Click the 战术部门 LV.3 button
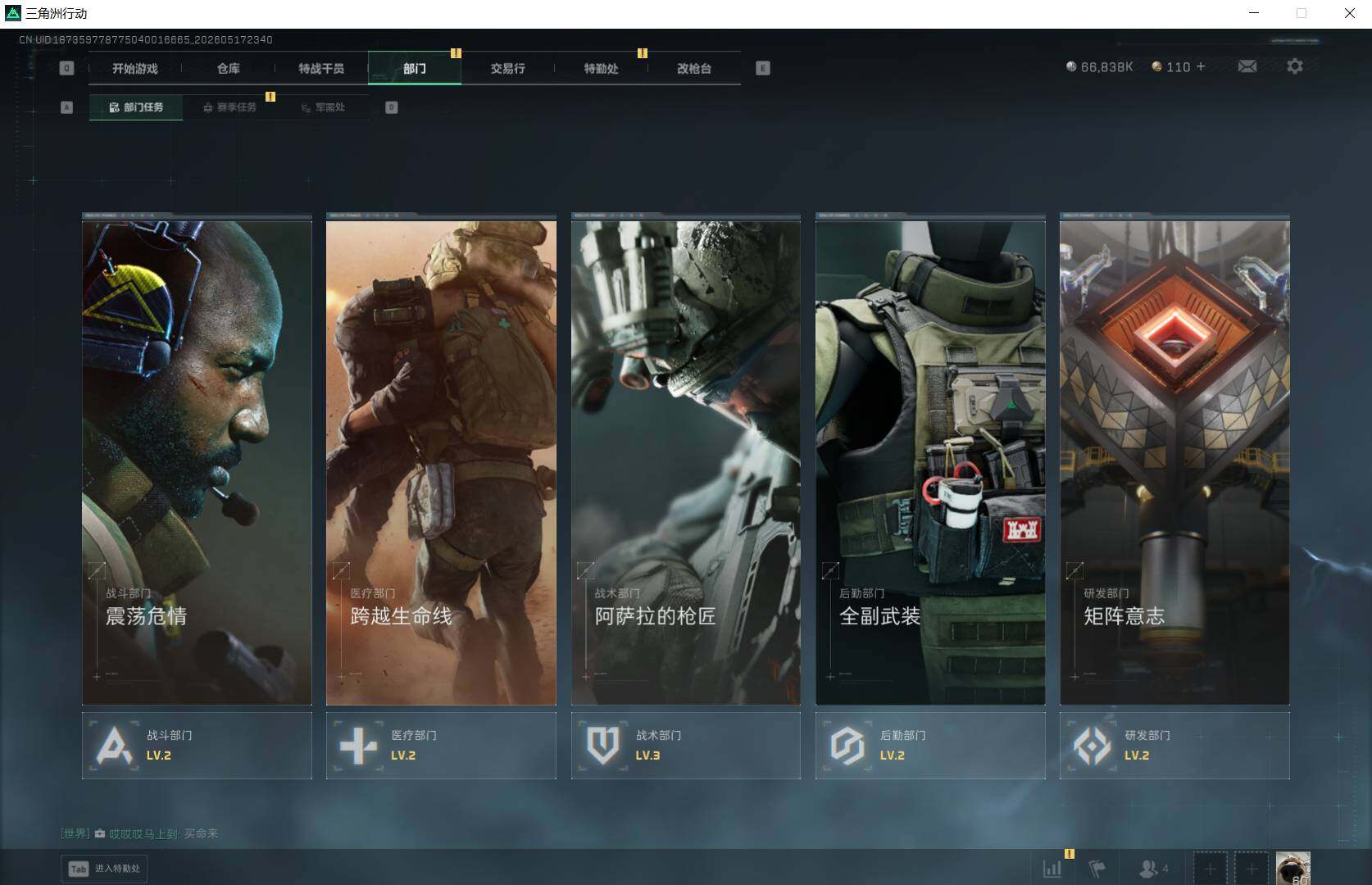The height and width of the screenshot is (885, 1372). 686,745
